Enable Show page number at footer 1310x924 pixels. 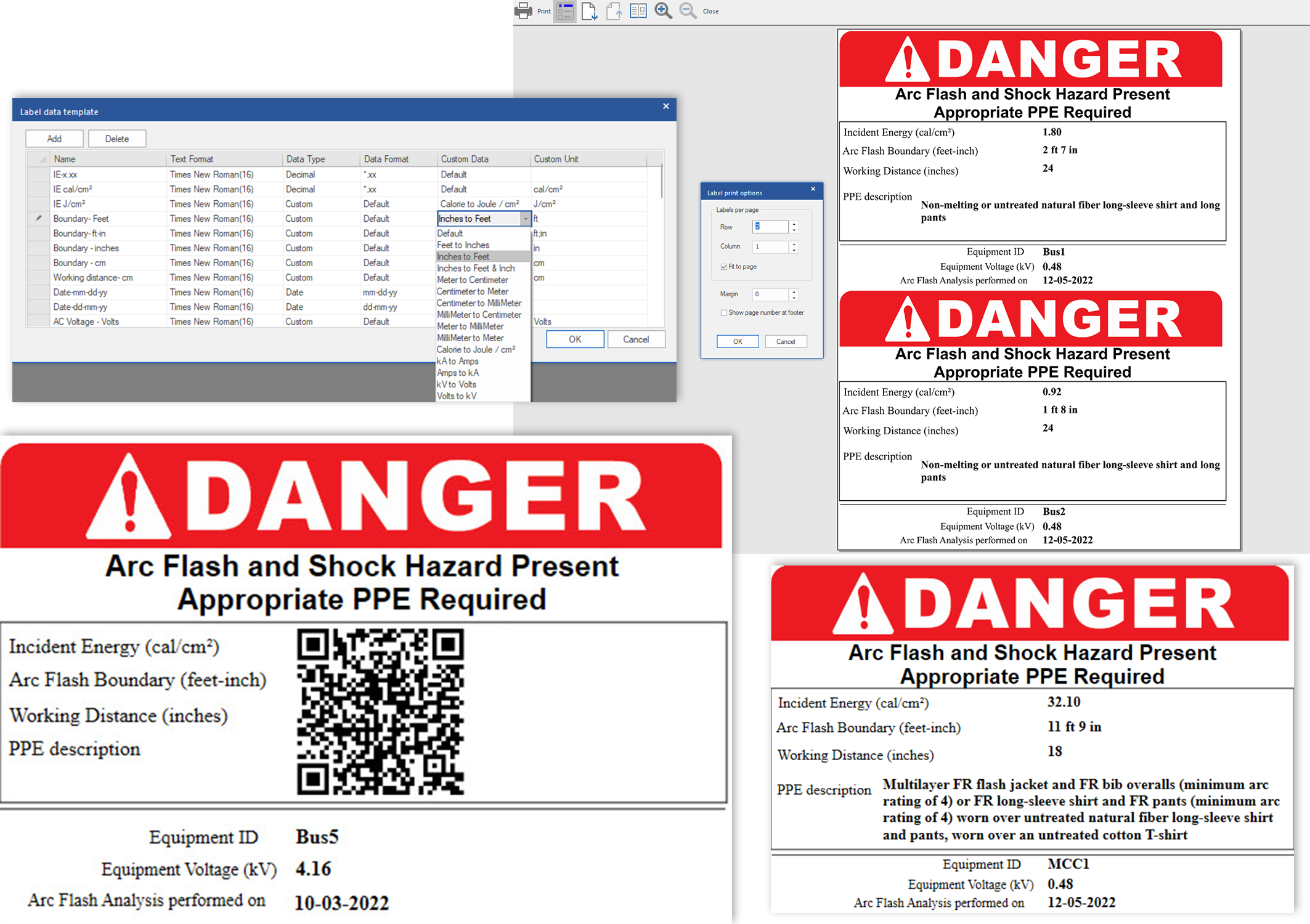[x=724, y=313]
